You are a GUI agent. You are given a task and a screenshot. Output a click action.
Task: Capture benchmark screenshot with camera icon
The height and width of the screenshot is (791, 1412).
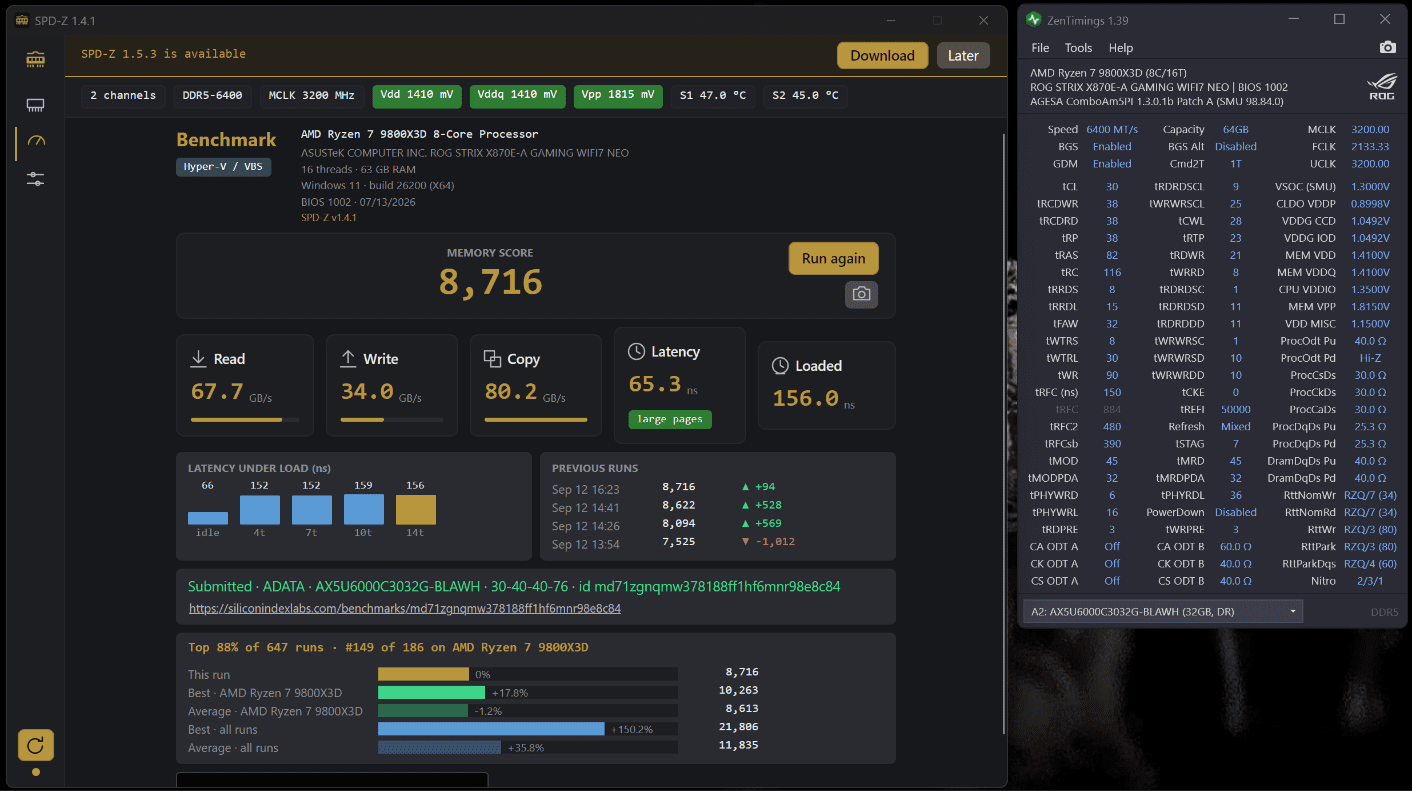point(861,294)
